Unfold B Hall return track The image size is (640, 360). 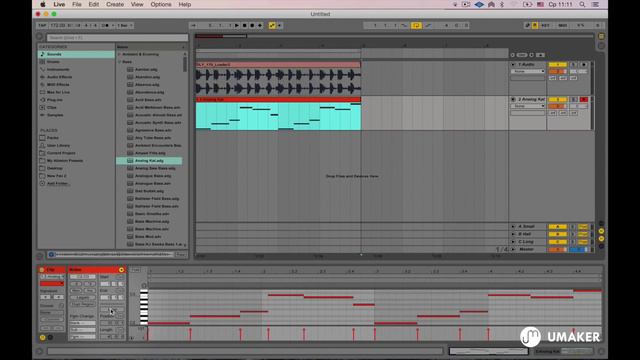coord(513,234)
